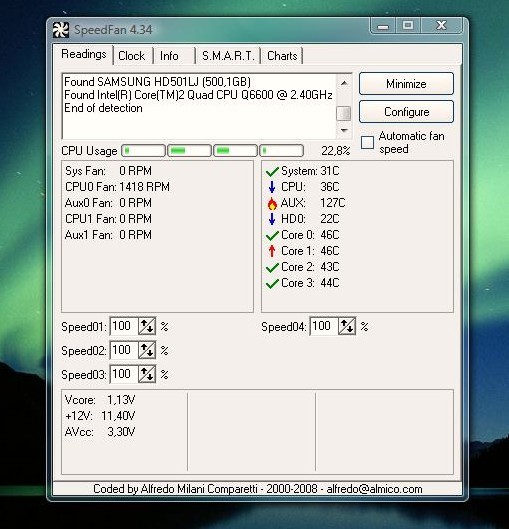Click the alfredo@almico.com address in status bar
The height and width of the screenshot is (529, 509).
[x=374, y=489]
